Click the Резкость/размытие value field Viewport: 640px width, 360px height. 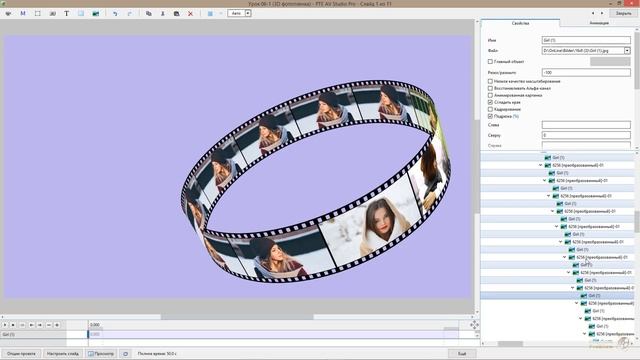click(x=586, y=72)
